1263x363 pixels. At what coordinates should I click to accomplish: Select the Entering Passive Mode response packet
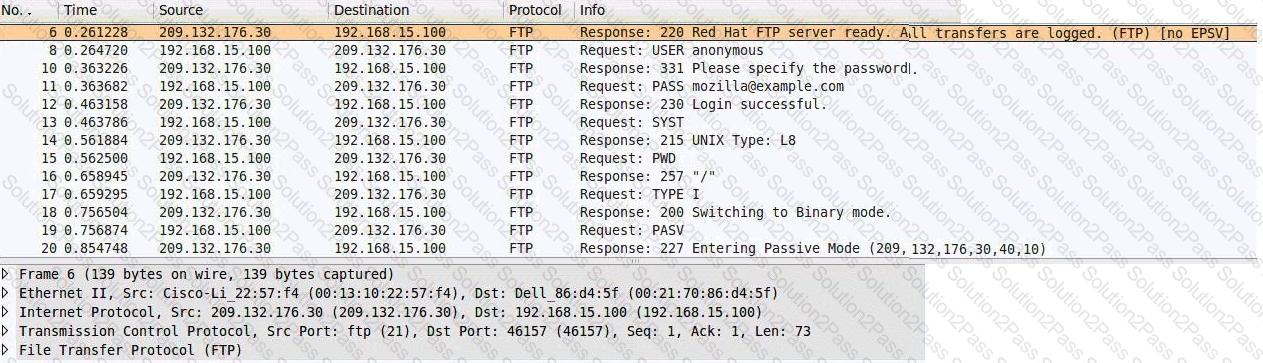tap(630, 248)
